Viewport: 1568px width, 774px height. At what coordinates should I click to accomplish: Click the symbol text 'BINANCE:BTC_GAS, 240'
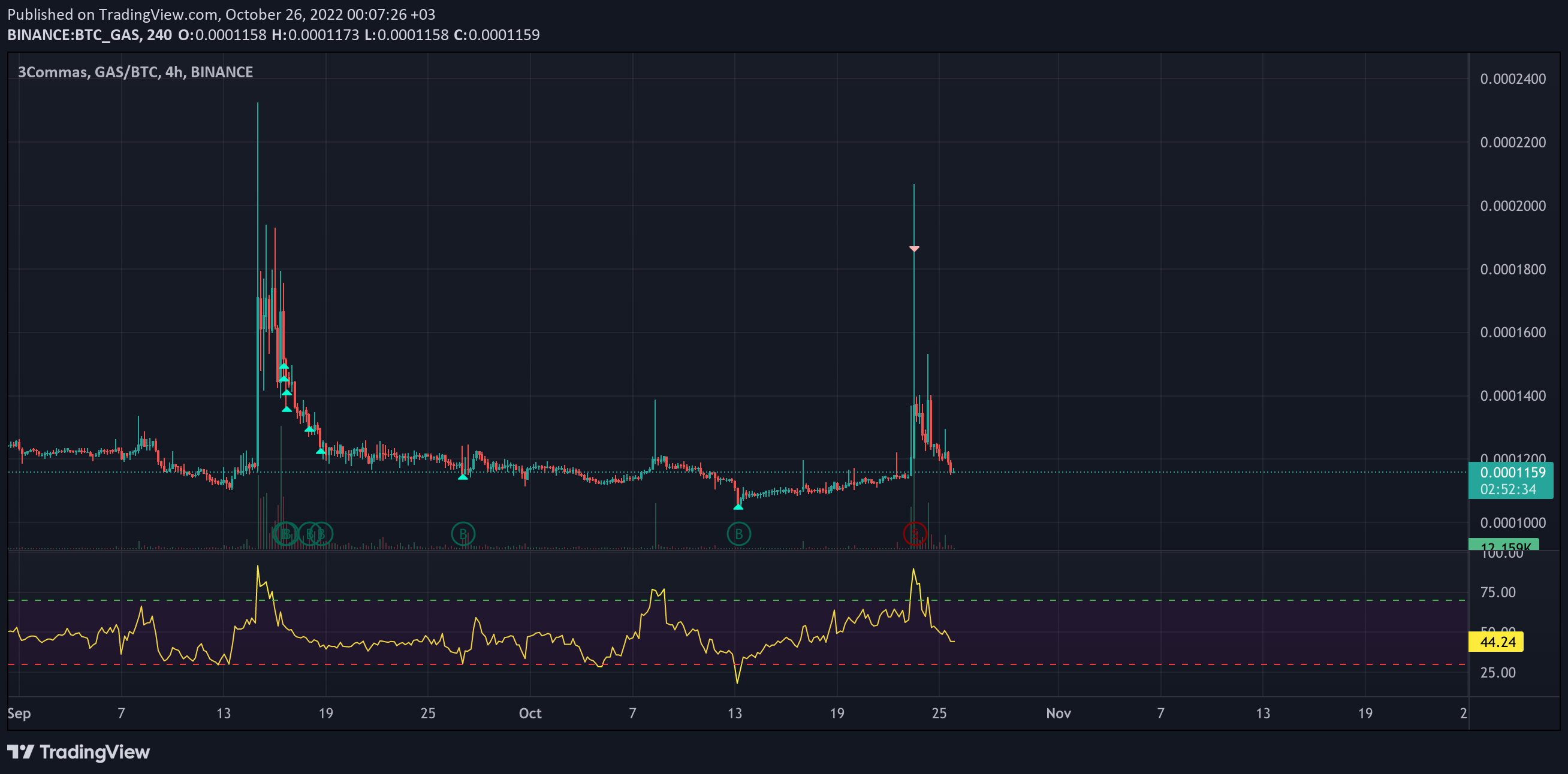pos(89,35)
